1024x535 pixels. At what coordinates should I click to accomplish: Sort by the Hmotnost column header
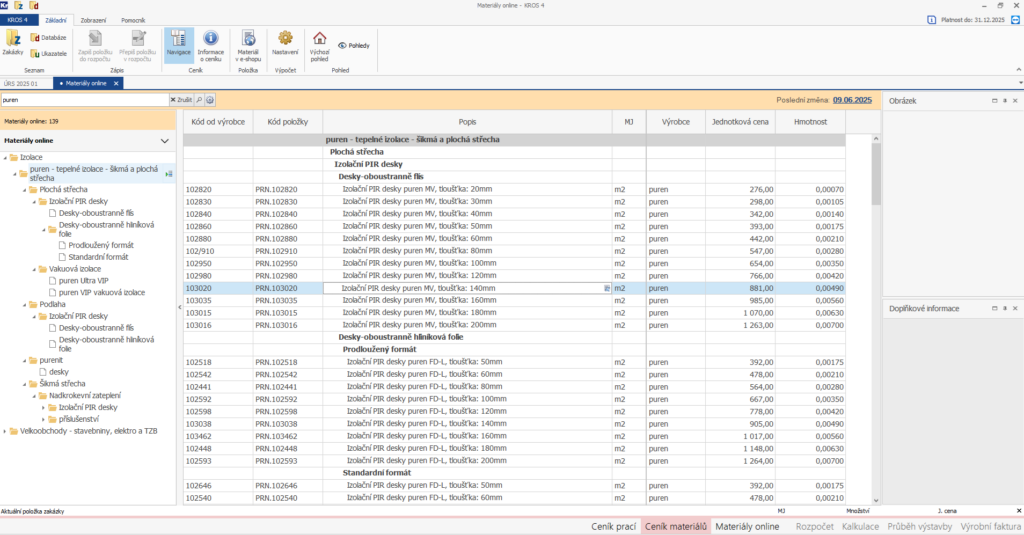pos(810,122)
